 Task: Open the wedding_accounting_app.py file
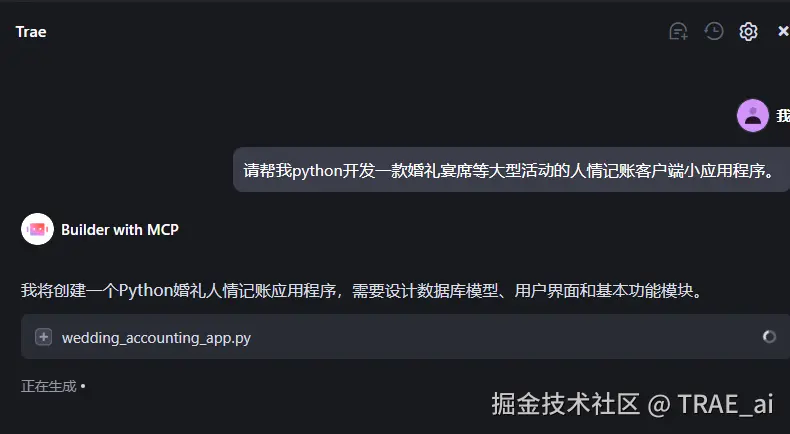[x=156, y=337]
